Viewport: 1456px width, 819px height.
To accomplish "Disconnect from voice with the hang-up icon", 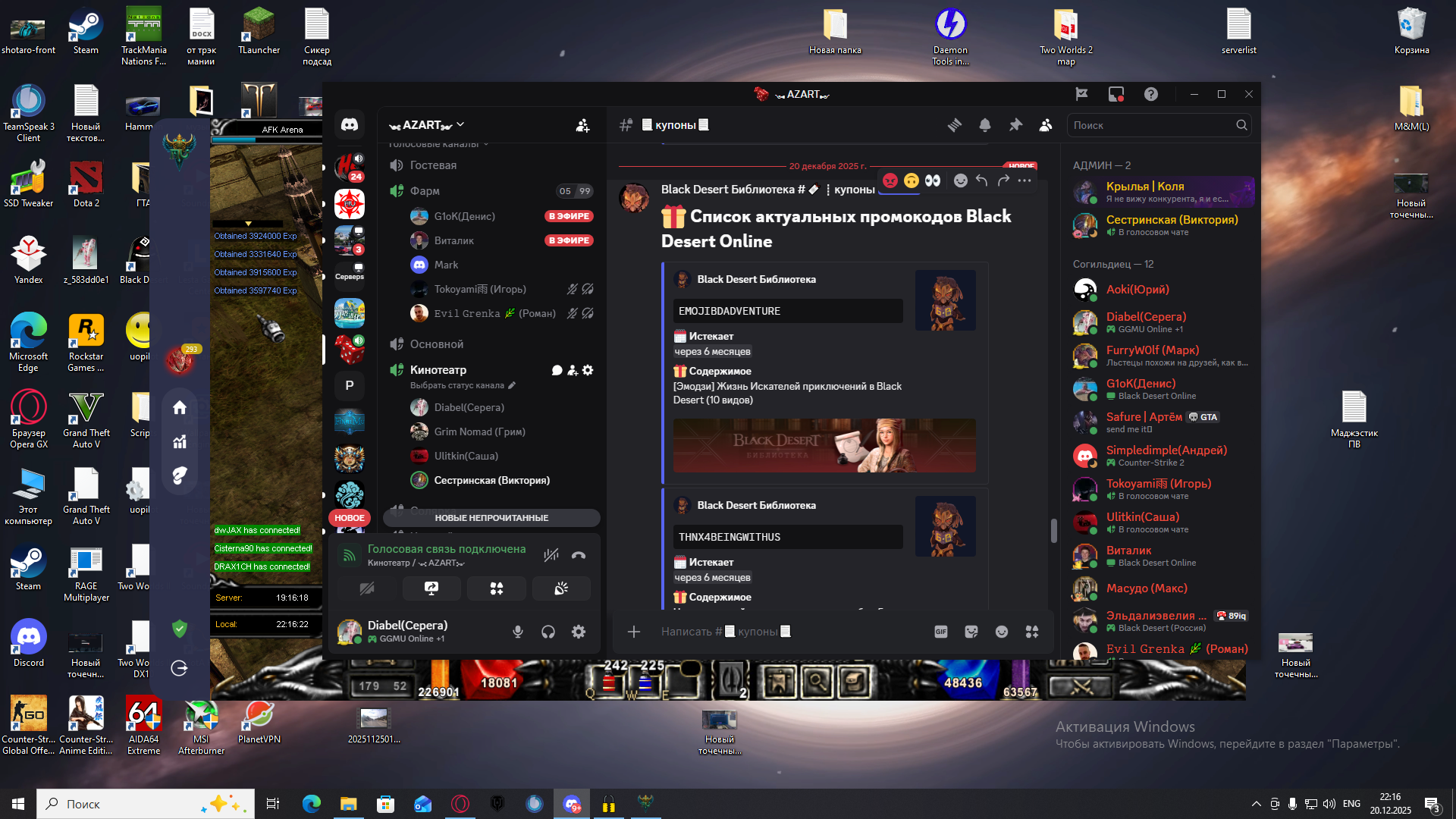I will [579, 555].
